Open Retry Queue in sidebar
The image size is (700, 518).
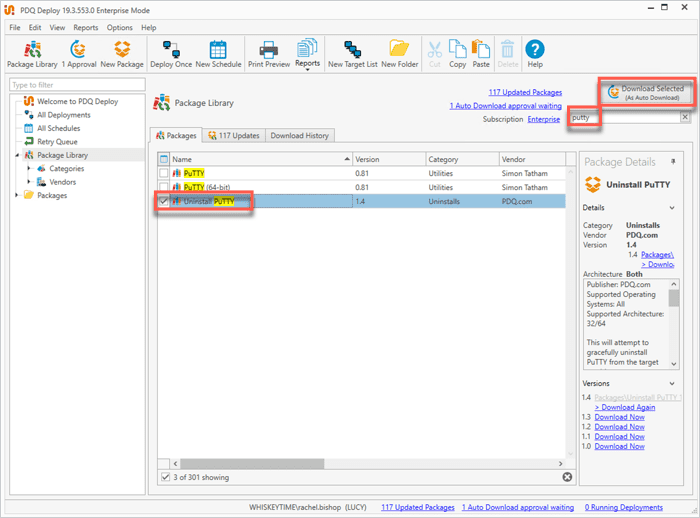(57, 142)
